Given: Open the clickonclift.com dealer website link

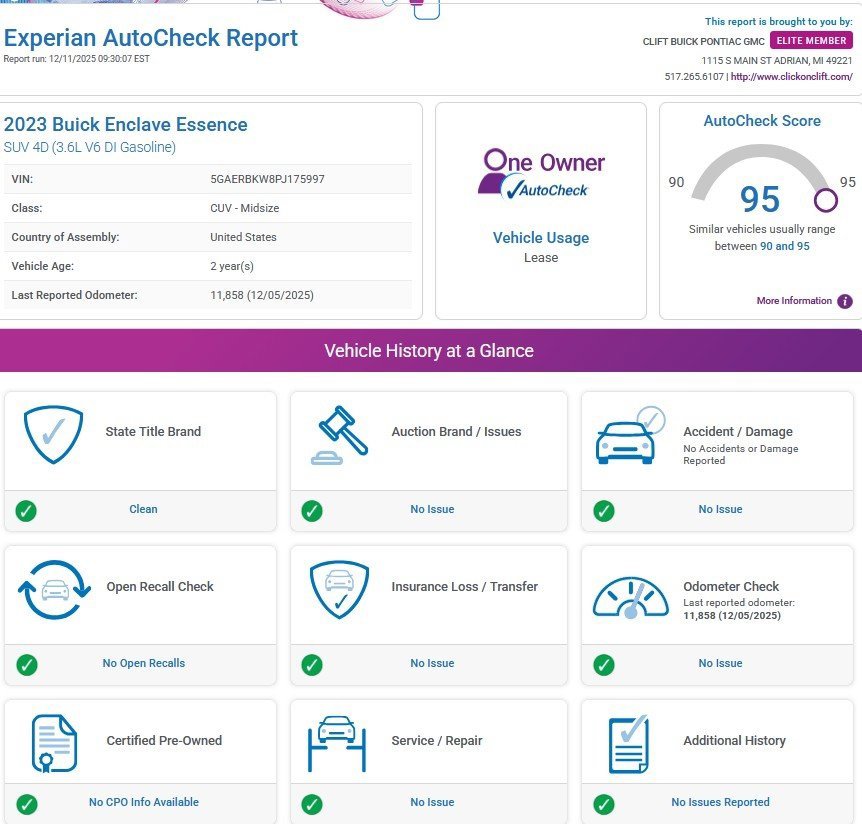Looking at the screenshot, I should [791, 77].
